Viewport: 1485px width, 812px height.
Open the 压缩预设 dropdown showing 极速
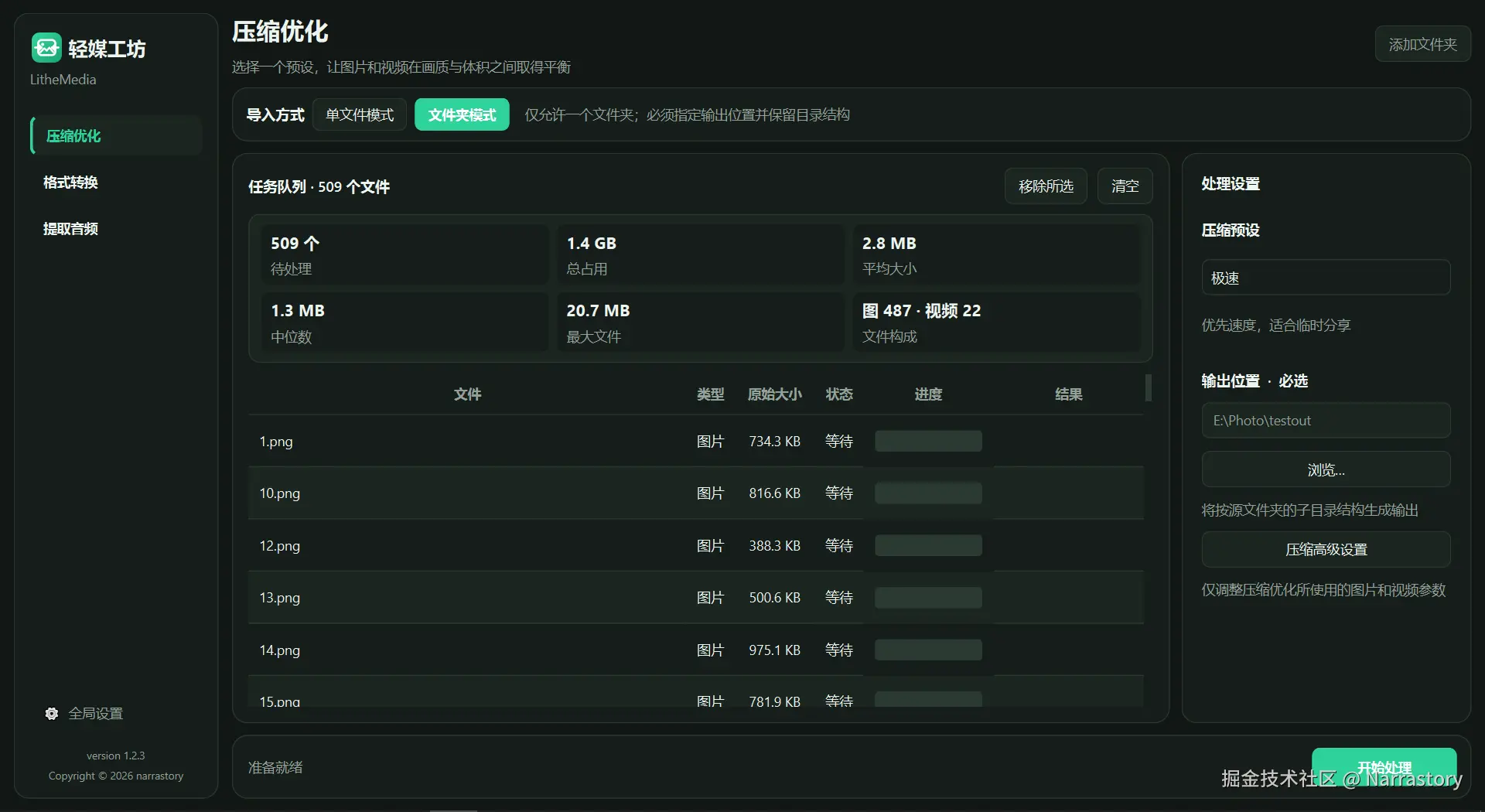click(x=1326, y=278)
